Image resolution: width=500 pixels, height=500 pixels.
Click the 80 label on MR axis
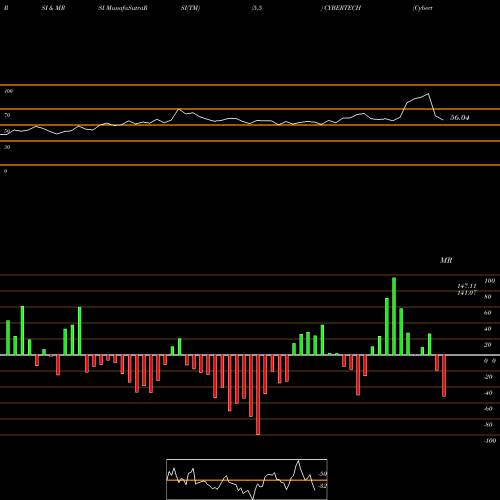pos(488,297)
